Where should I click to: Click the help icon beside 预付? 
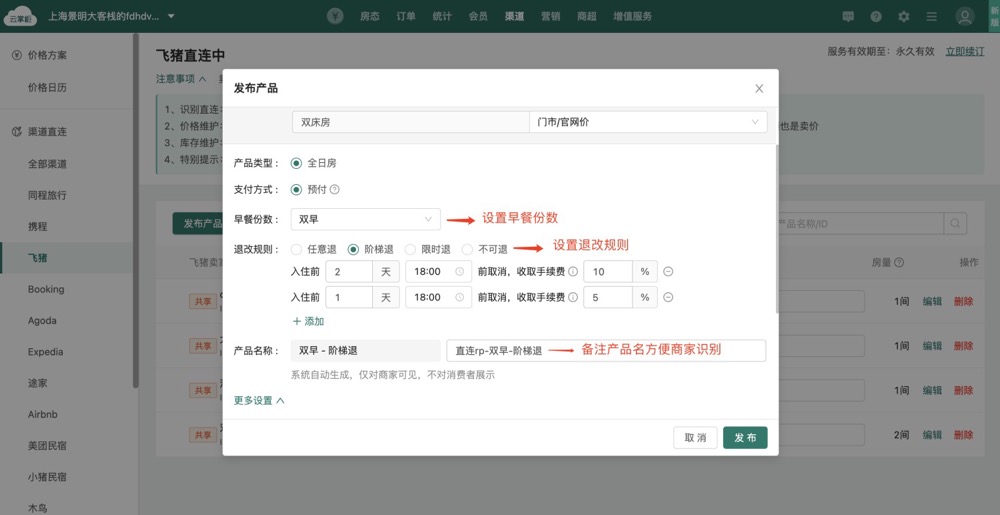coord(335,189)
